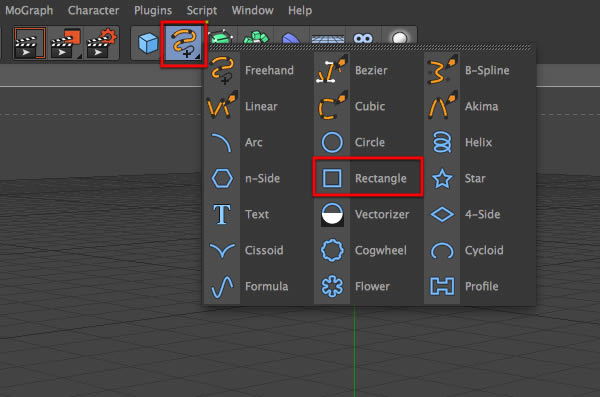The image size is (600, 397).
Task: Choose the B-Spline tool
Action: (479, 70)
